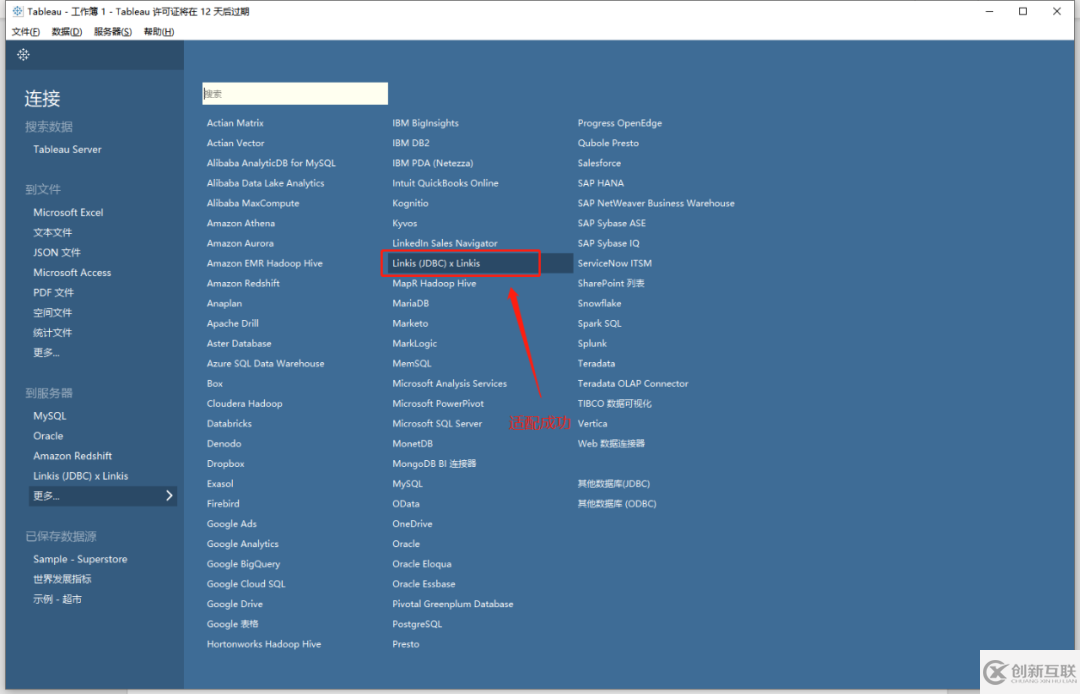Select Progress OpenEdge connector
The height and width of the screenshot is (694, 1080).
click(619, 123)
